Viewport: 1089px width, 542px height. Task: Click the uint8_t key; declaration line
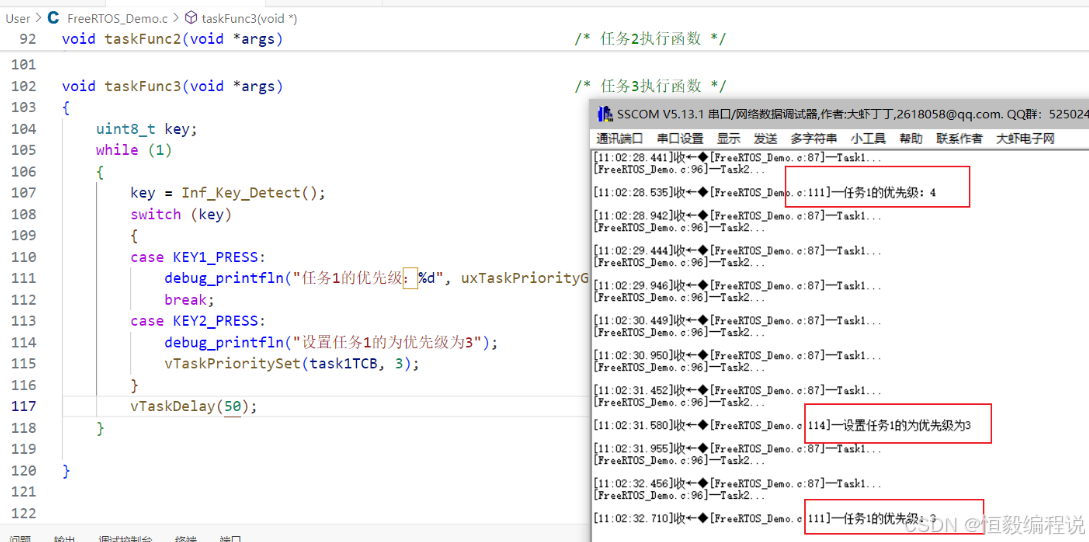click(x=147, y=129)
